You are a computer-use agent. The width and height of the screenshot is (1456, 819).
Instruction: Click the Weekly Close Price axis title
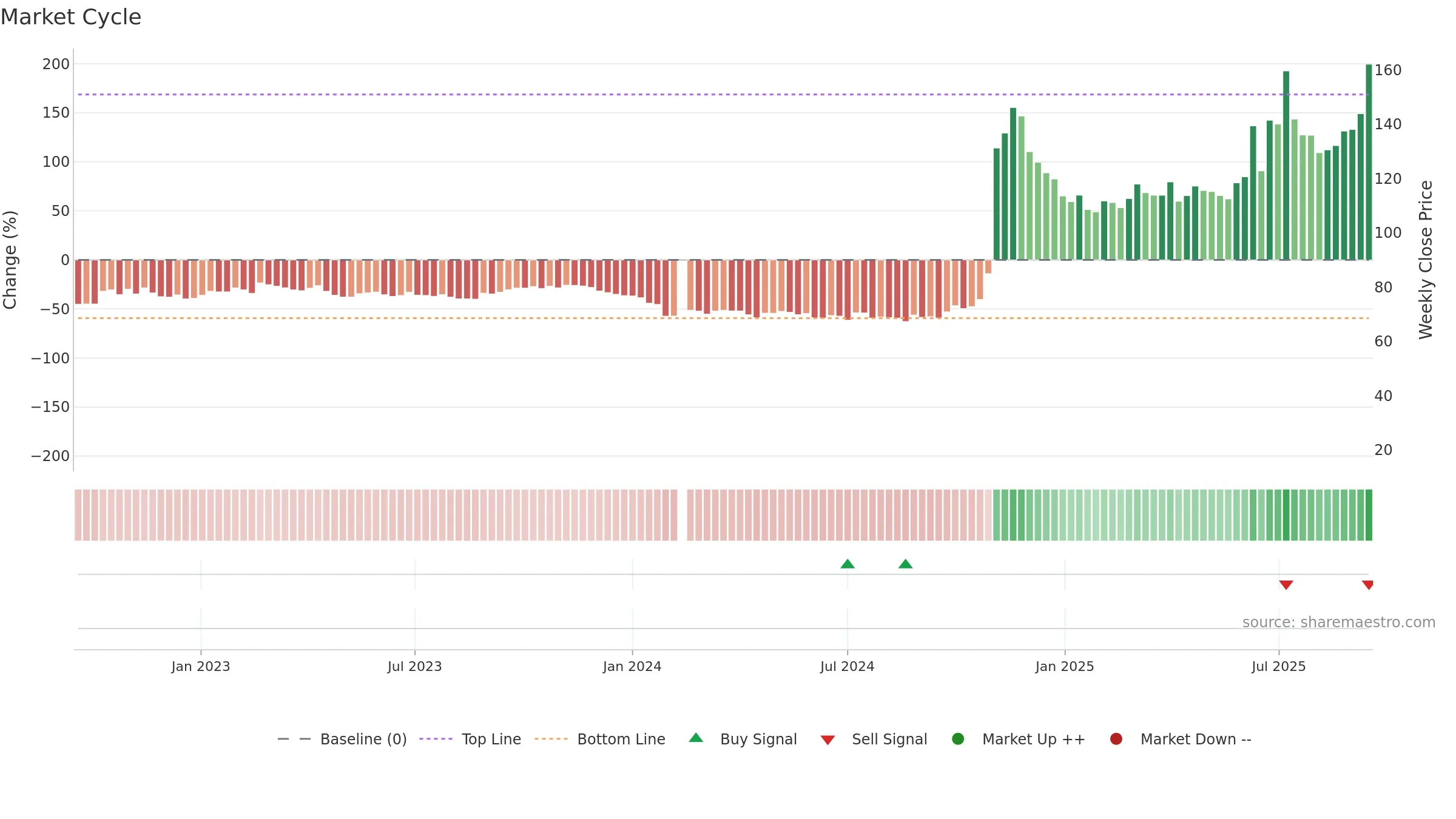coord(1426,260)
